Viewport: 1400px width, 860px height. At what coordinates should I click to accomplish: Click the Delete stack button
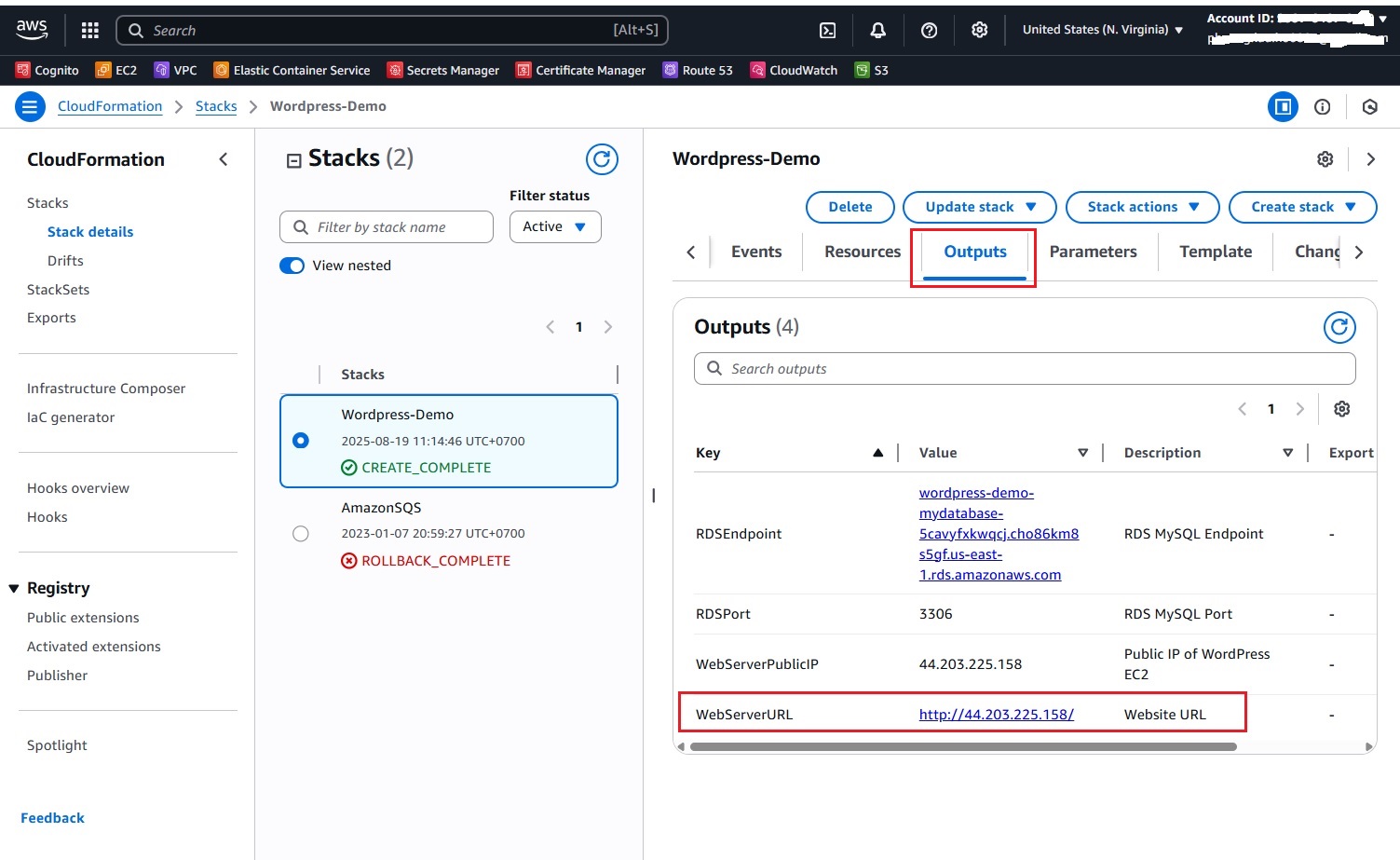click(850, 207)
